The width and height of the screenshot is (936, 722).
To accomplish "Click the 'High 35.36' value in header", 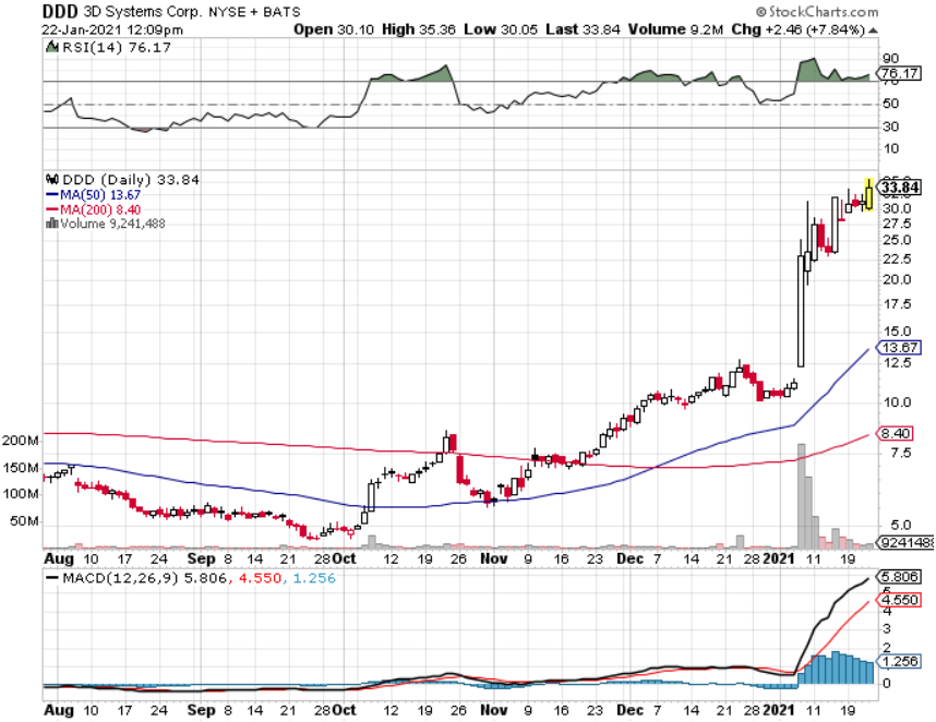I will [418, 29].
